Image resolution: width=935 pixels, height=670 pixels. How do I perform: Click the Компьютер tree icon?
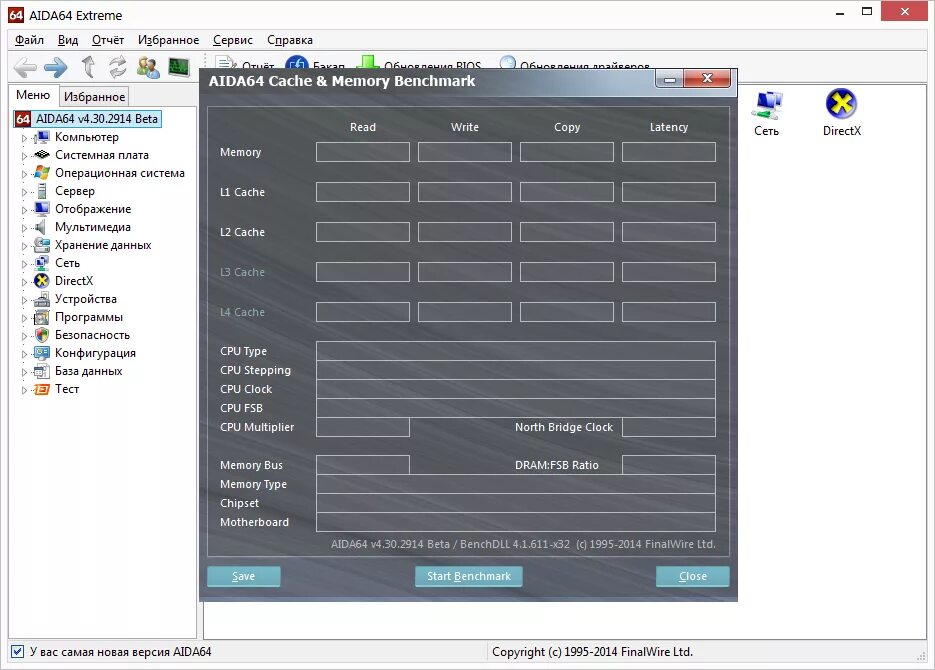click(42, 137)
